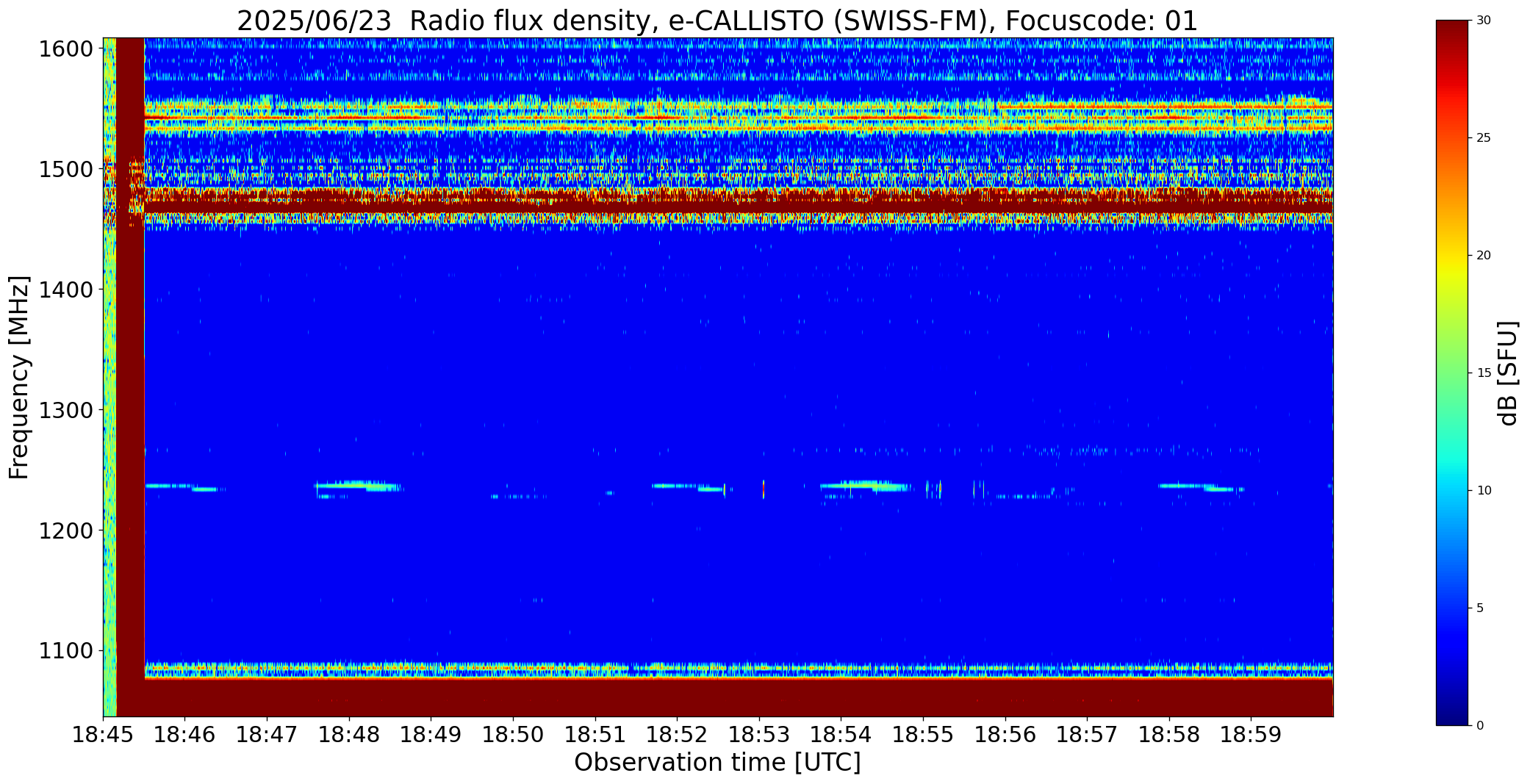The image size is (1530, 784).
Task: Click the plot title with date 2025/06/23
Action: [717, 21]
